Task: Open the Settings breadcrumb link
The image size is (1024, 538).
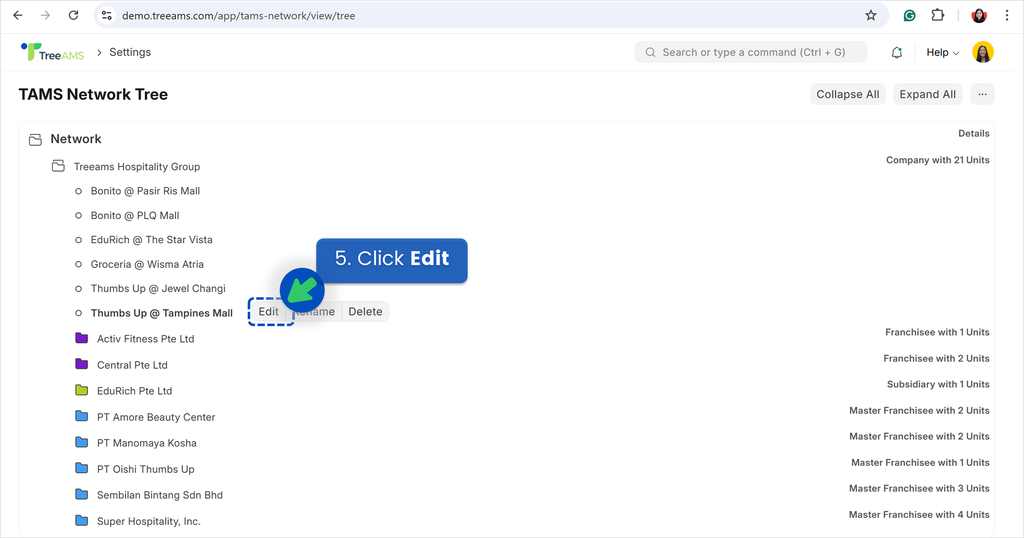Action: pos(130,52)
